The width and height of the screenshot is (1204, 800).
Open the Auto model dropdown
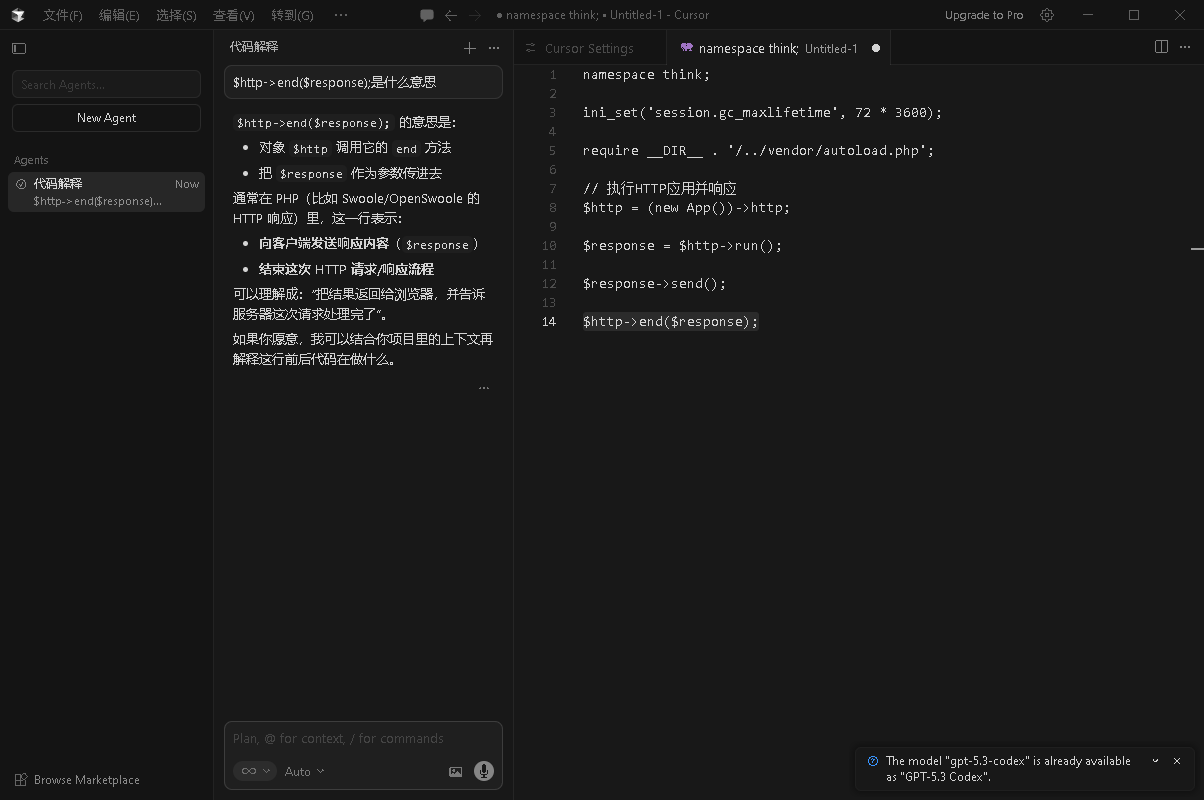coord(304,771)
